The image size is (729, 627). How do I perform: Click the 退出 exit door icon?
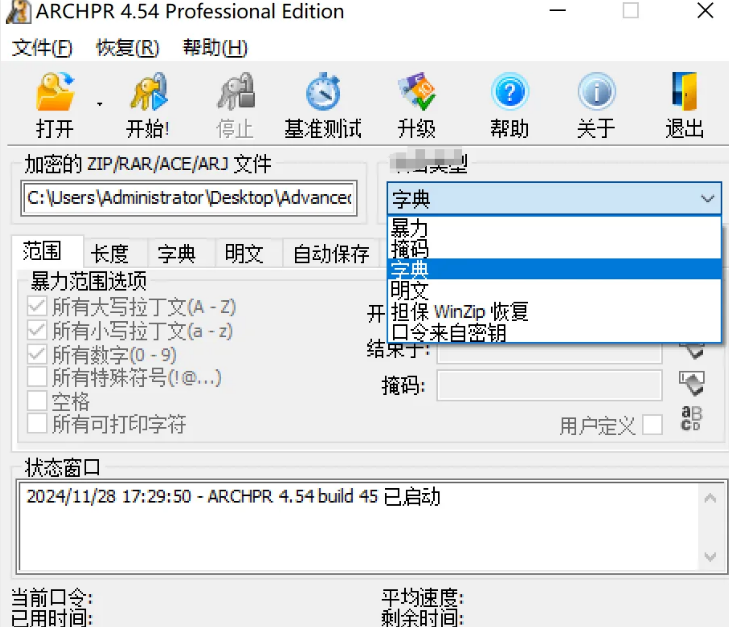pyautogui.click(x=684, y=92)
